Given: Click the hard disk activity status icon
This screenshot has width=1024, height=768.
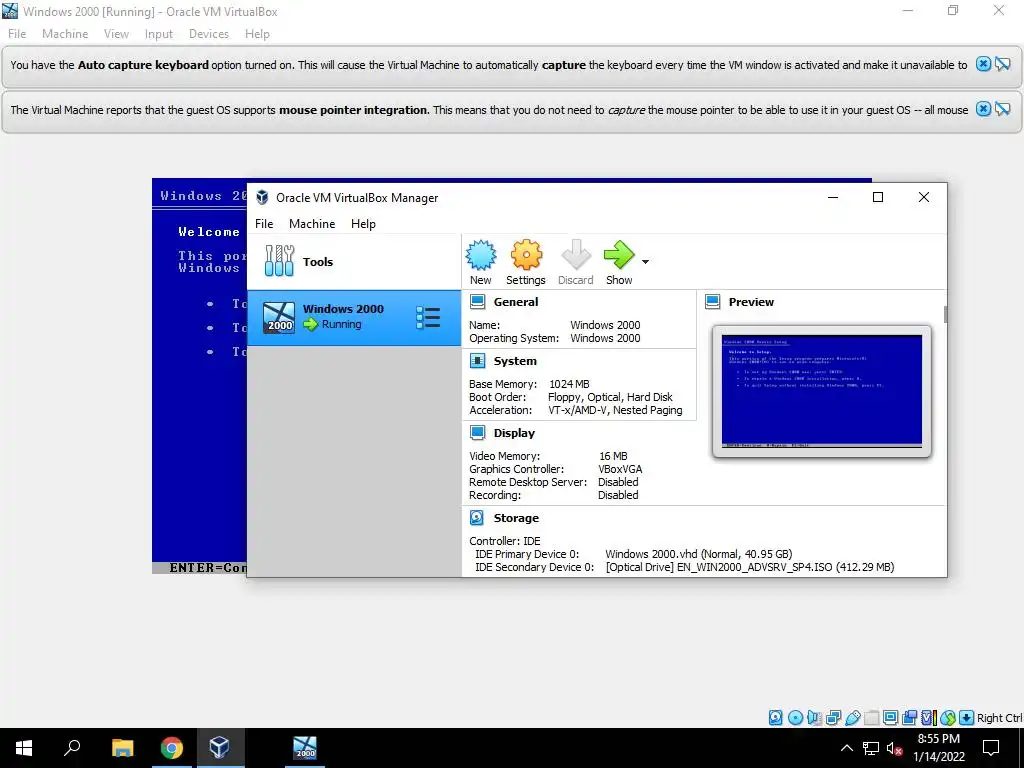Looking at the screenshot, I should coord(775,718).
